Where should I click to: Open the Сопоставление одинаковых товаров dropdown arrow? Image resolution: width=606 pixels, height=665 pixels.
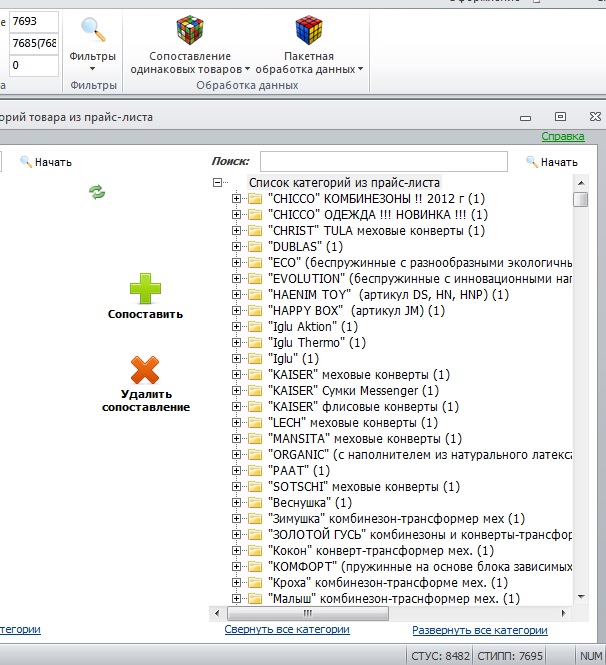(x=247, y=69)
